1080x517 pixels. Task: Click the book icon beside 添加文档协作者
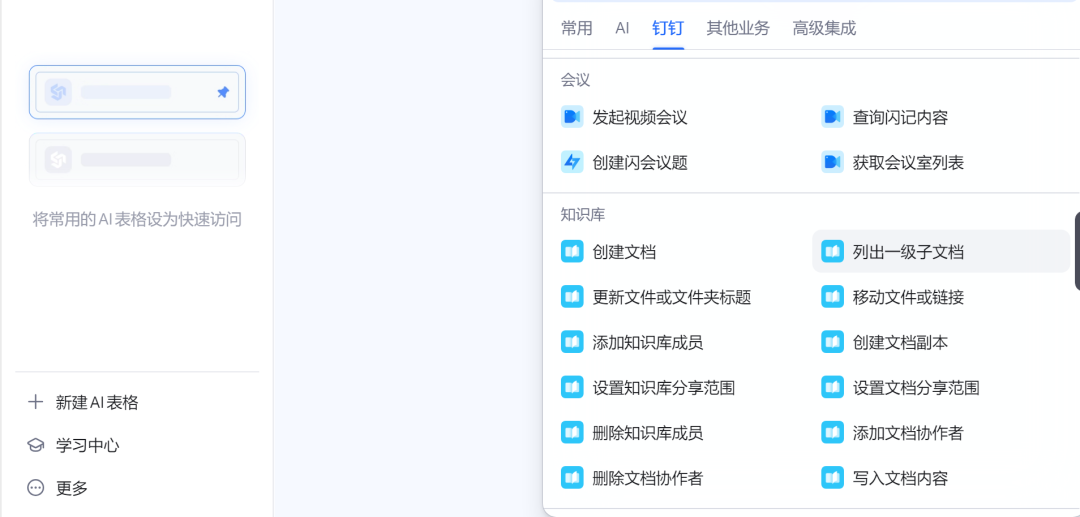tap(832, 433)
